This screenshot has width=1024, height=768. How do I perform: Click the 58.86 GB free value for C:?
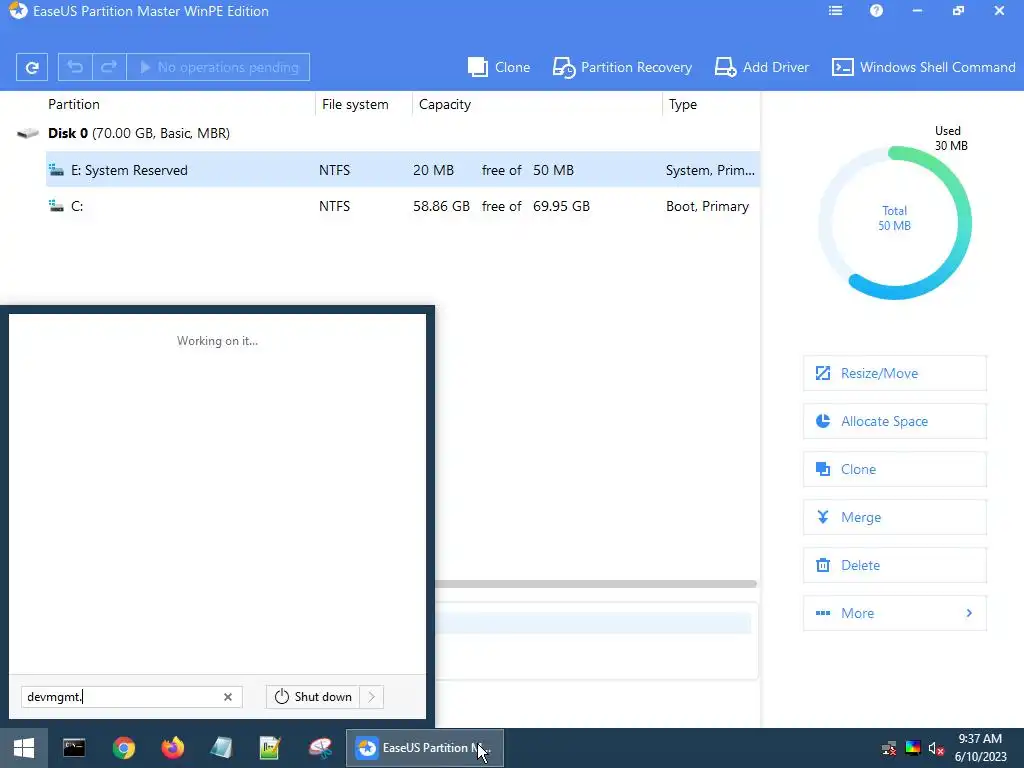(x=441, y=206)
